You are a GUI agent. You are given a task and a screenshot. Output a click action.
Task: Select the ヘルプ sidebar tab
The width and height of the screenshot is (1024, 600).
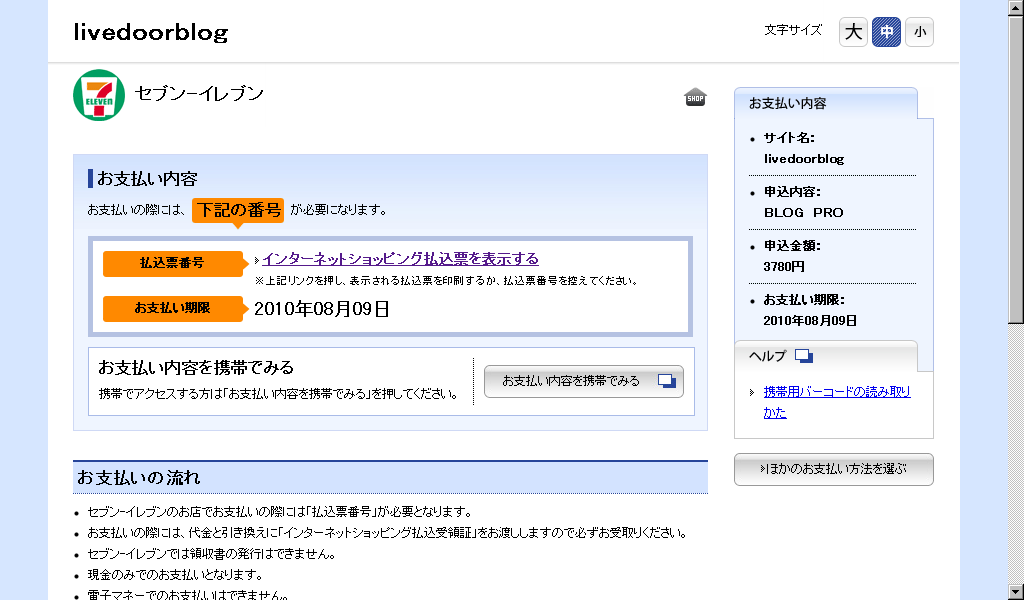click(826, 356)
